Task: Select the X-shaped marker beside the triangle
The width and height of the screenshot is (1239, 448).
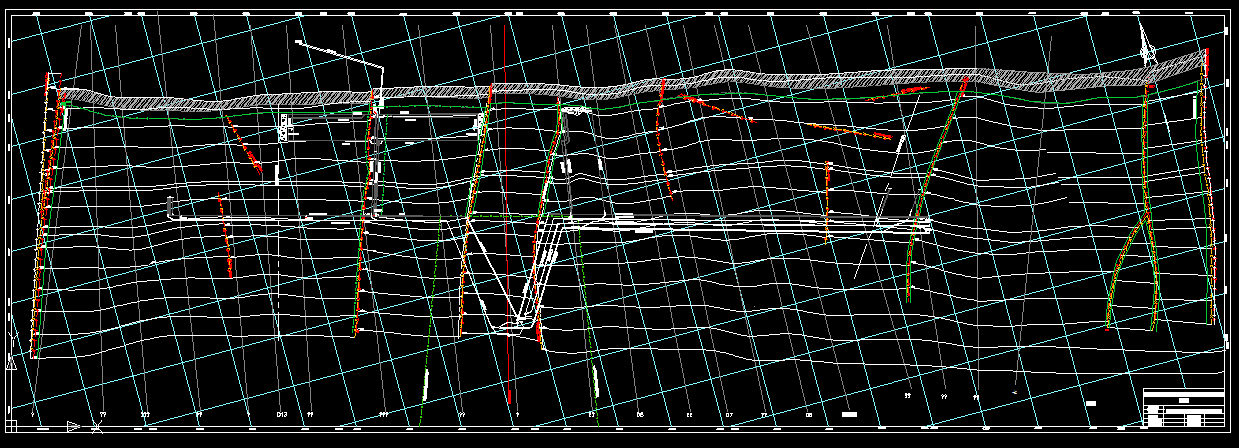Action: click(x=96, y=428)
